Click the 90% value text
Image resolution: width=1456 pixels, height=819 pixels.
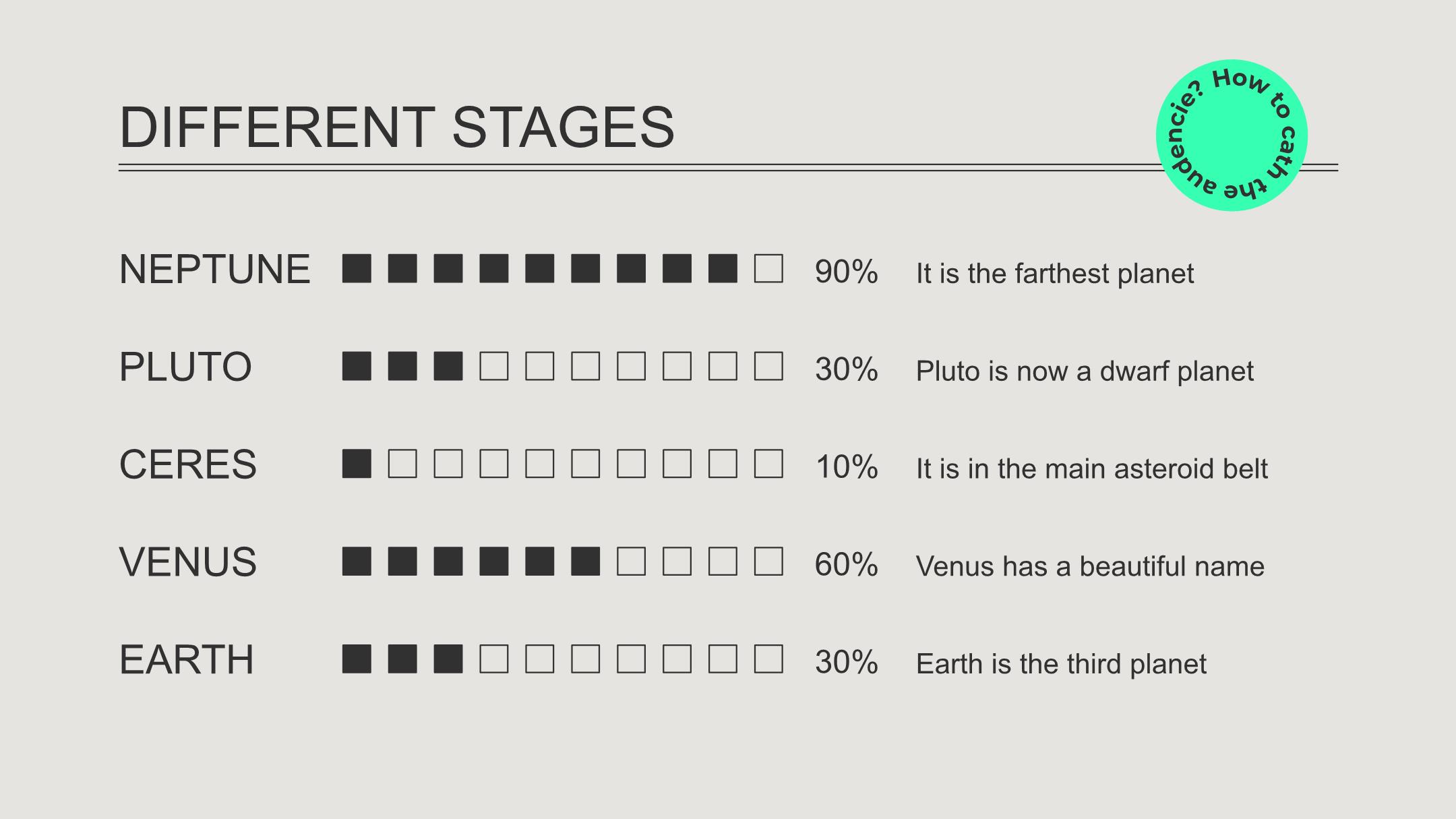(x=846, y=272)
